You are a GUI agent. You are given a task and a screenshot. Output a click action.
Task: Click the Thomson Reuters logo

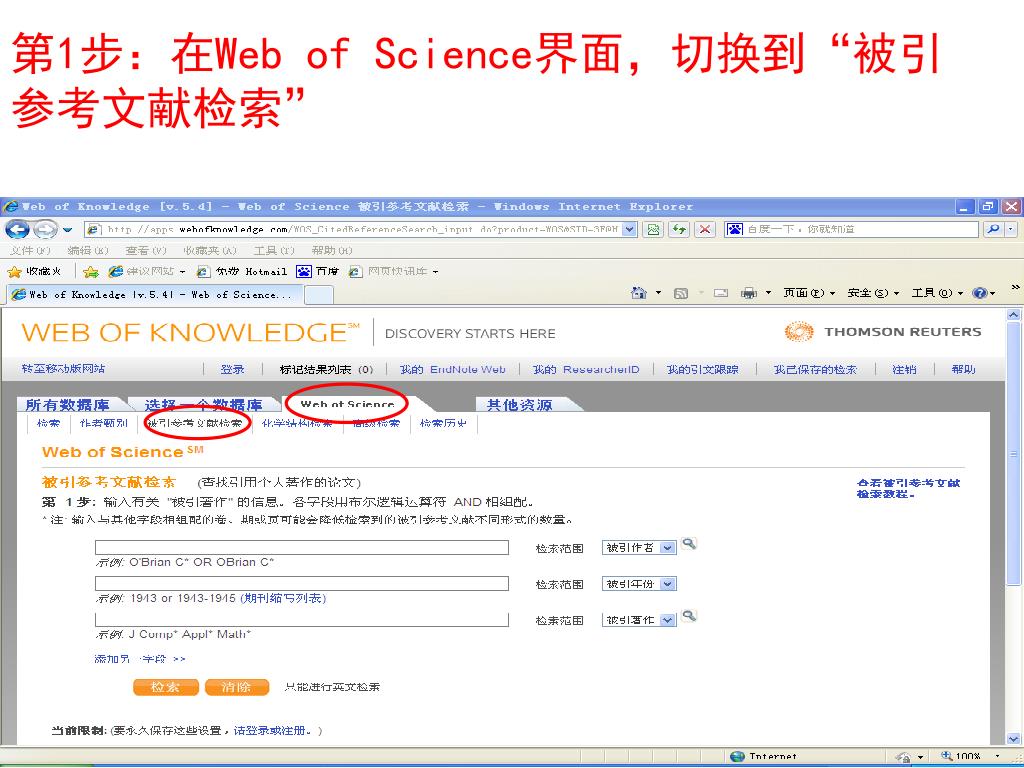[883, 332]
